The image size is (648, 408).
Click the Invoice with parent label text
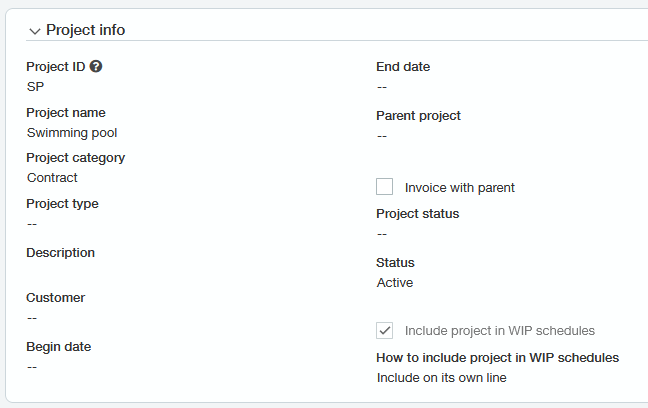[x=460, y=188]
